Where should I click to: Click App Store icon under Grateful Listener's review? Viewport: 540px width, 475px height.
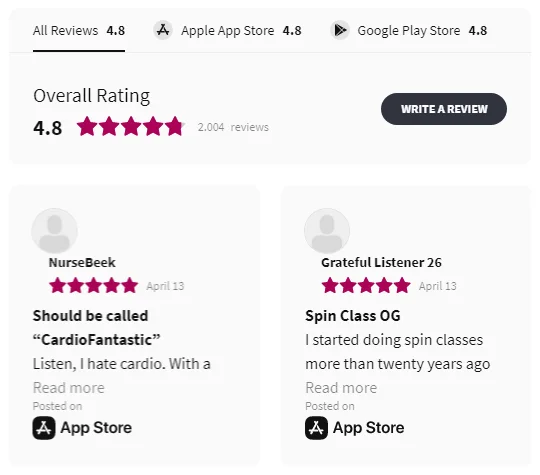pyautogui.click(x=316, y=428)
